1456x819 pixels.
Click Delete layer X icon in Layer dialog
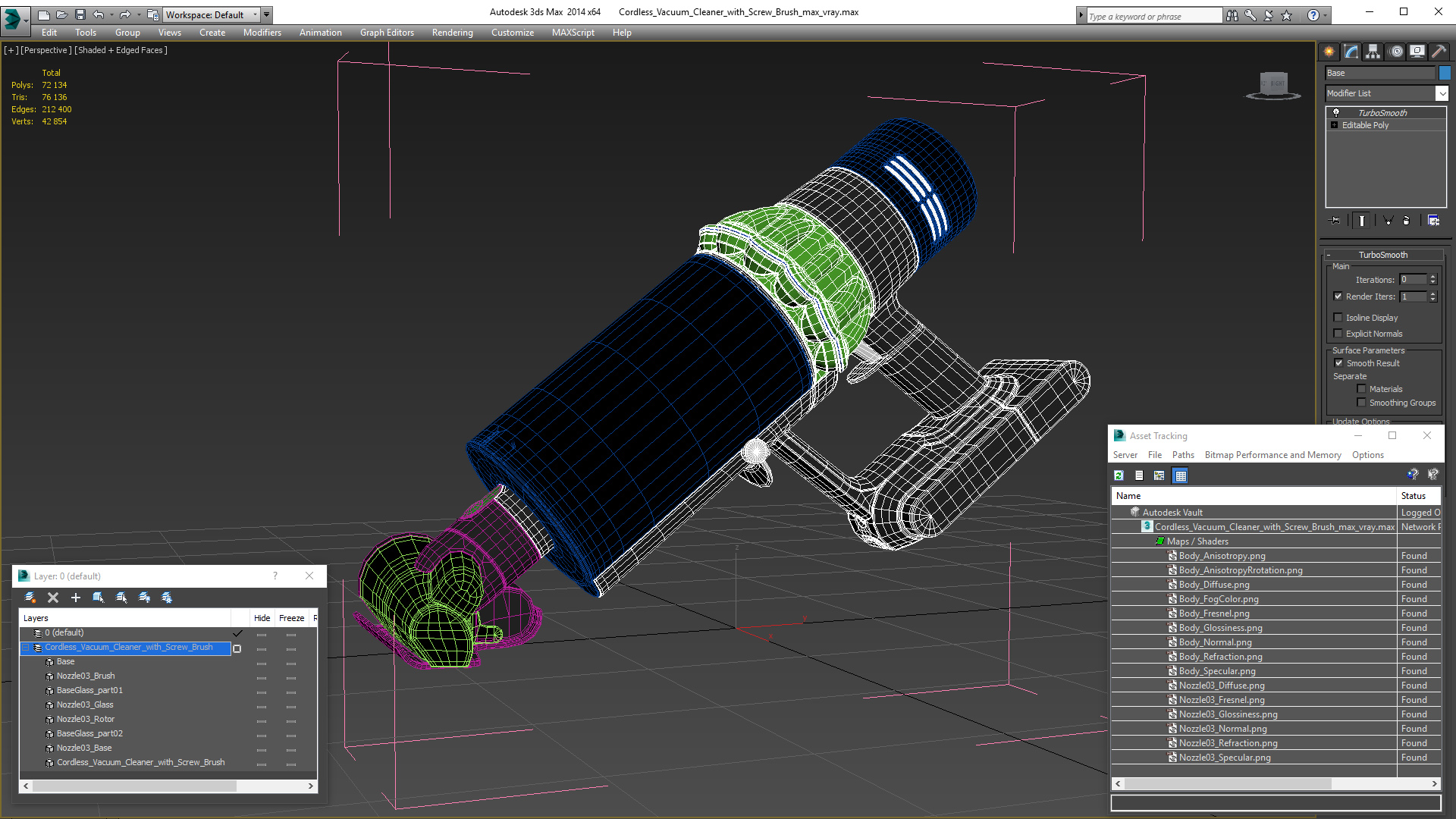coord(53,598)
